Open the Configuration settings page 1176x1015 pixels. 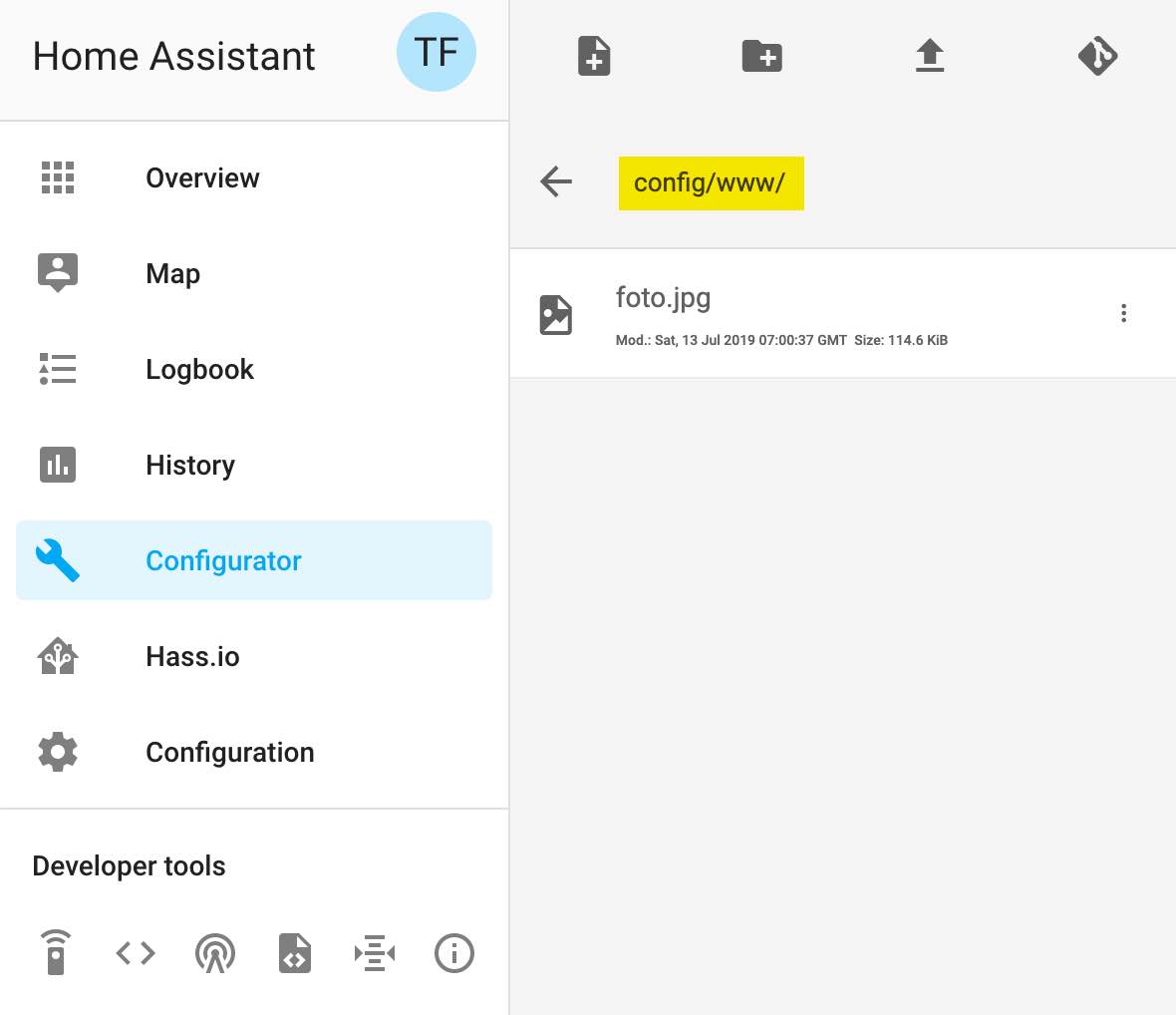point(229,753)
